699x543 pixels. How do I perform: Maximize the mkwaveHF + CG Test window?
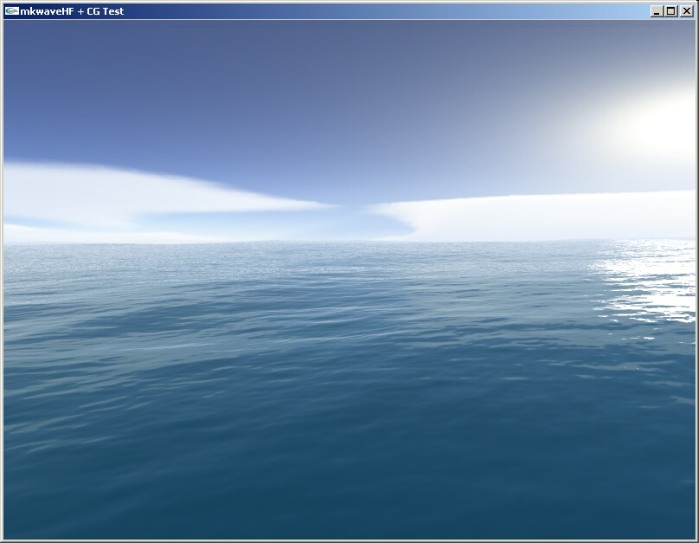(671, 10)
